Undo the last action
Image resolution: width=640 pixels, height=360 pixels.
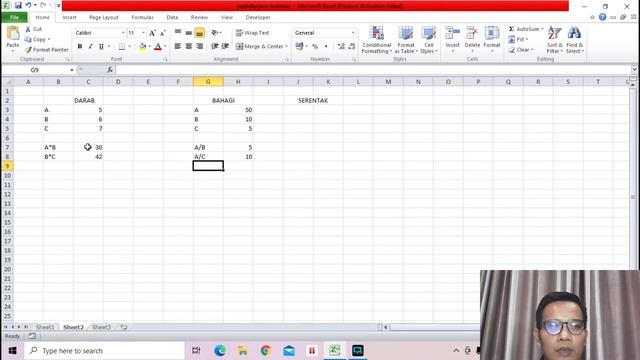click(28, 6)
